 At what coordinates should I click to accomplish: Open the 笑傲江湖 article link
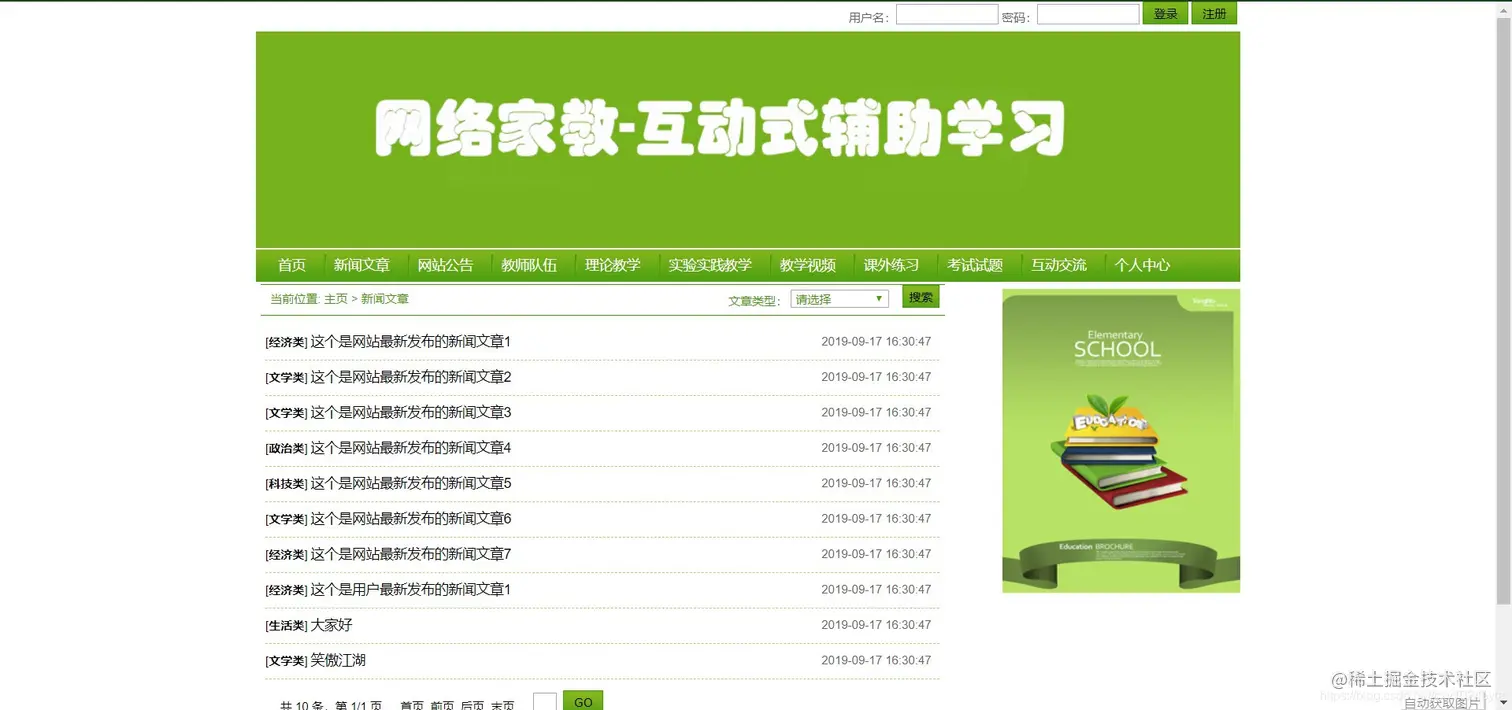coord(314,660)
